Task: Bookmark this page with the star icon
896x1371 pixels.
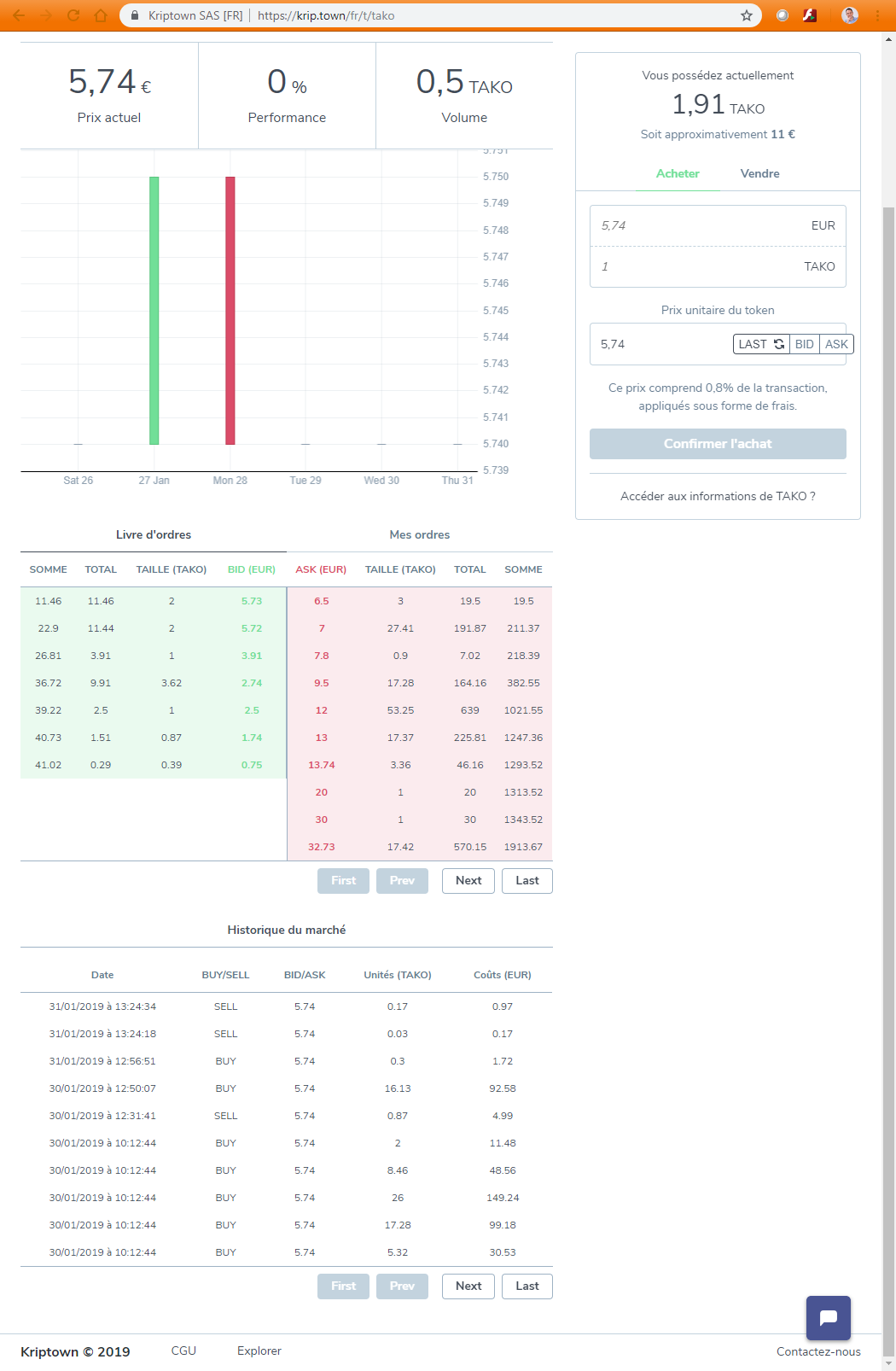Action: (x=747, y=15)
